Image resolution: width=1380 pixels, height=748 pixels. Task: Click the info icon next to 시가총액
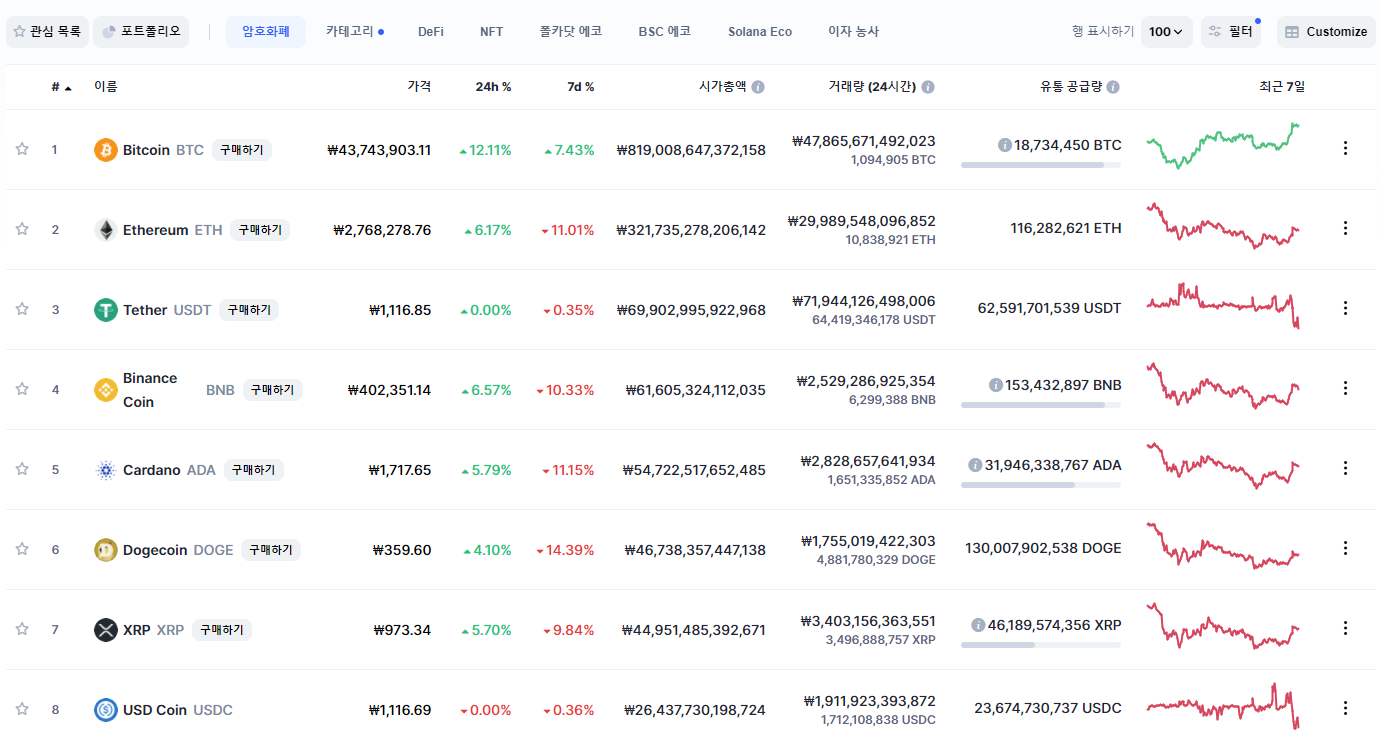point(758,87)
